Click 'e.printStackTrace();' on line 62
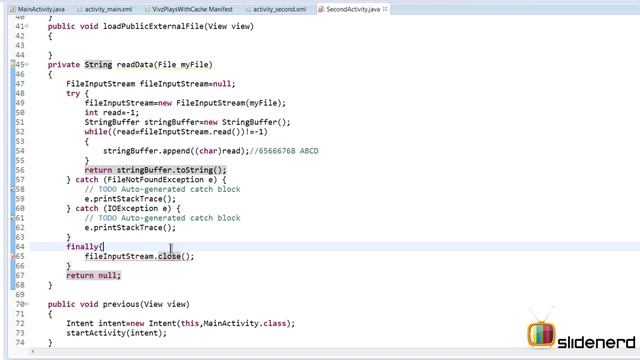The width and height of the screenshot is (640, 360). tap(130, 228)
